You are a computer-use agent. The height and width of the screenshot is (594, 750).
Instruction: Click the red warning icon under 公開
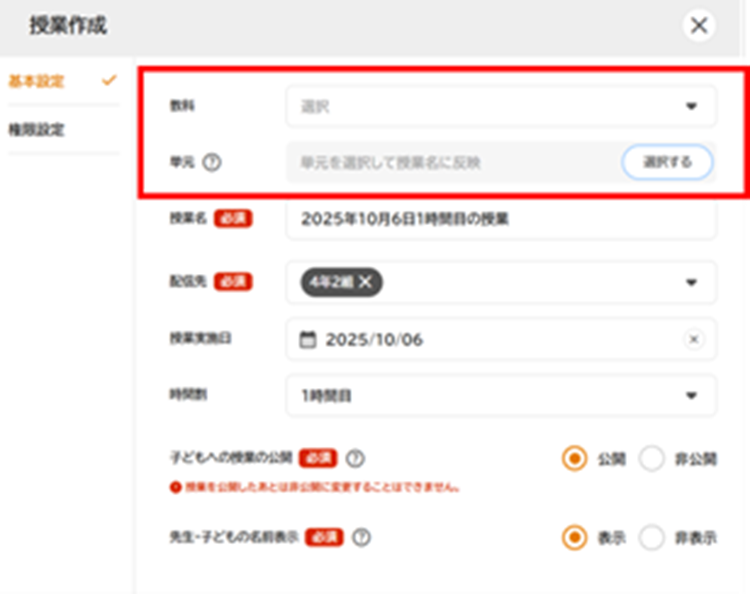click(175, 487)
